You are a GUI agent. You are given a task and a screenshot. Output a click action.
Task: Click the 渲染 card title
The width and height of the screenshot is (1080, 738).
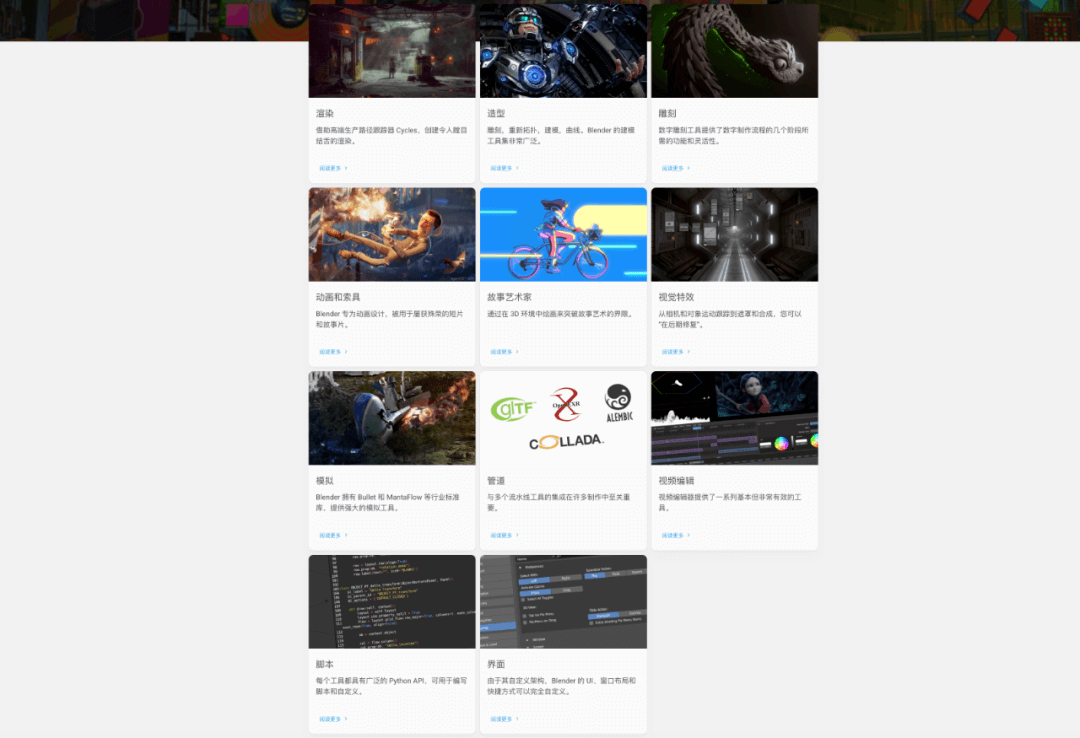(324, 114)
